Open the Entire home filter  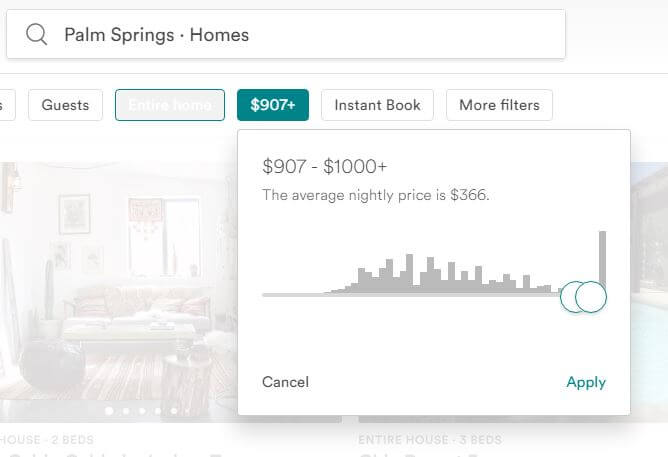[170, 105]
